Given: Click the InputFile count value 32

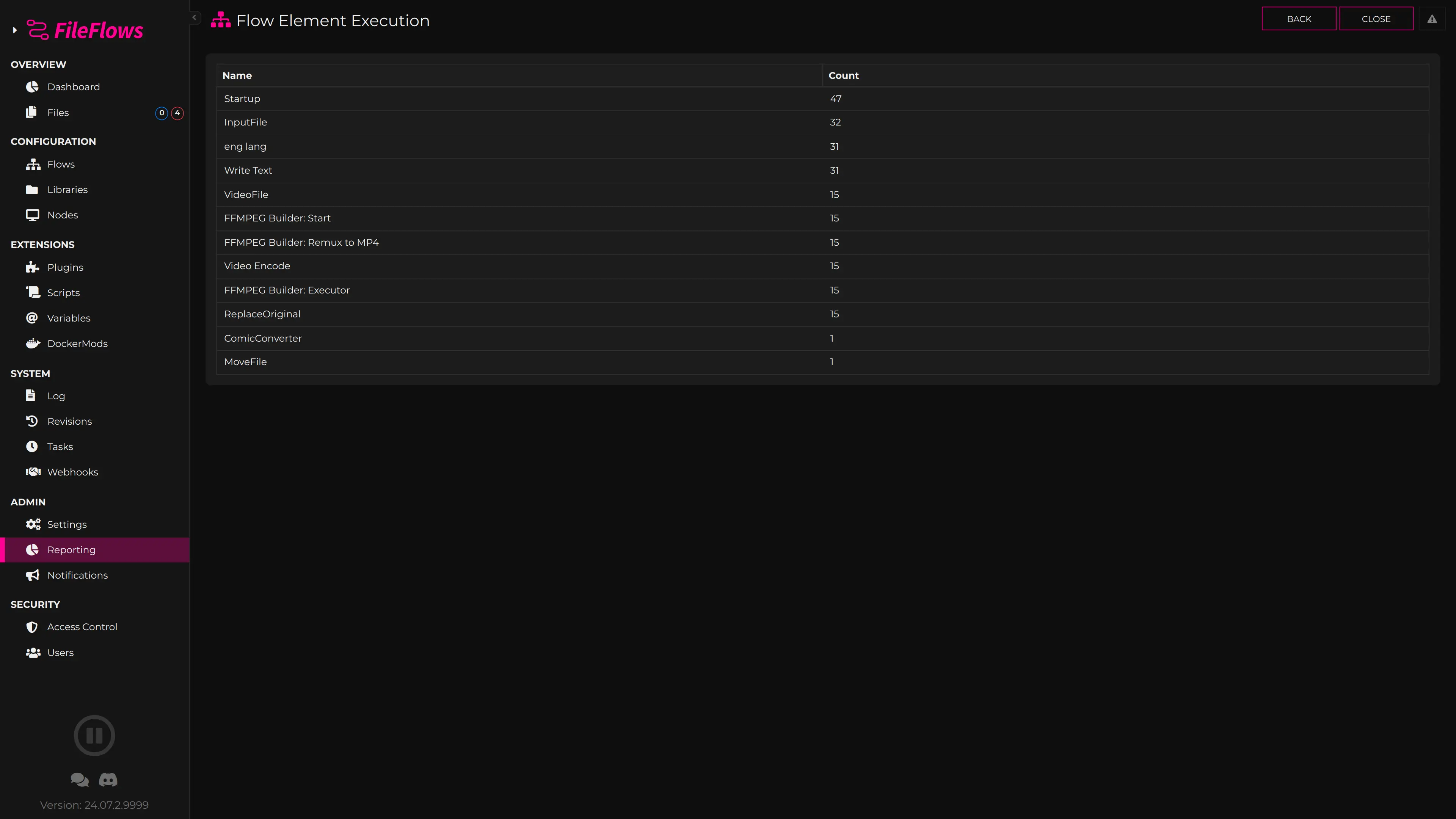Looking at the screenshot, I should click(835, 122).
